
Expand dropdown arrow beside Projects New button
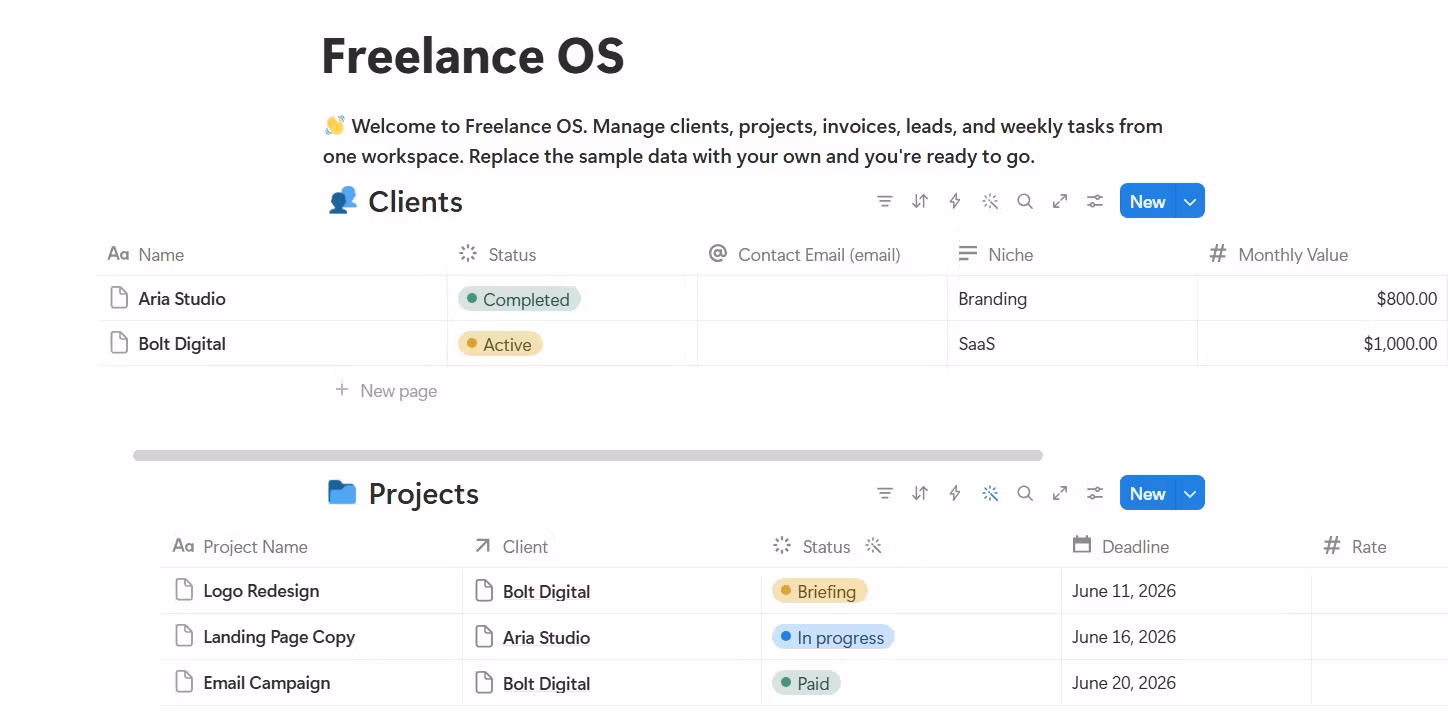point(1190,493)
